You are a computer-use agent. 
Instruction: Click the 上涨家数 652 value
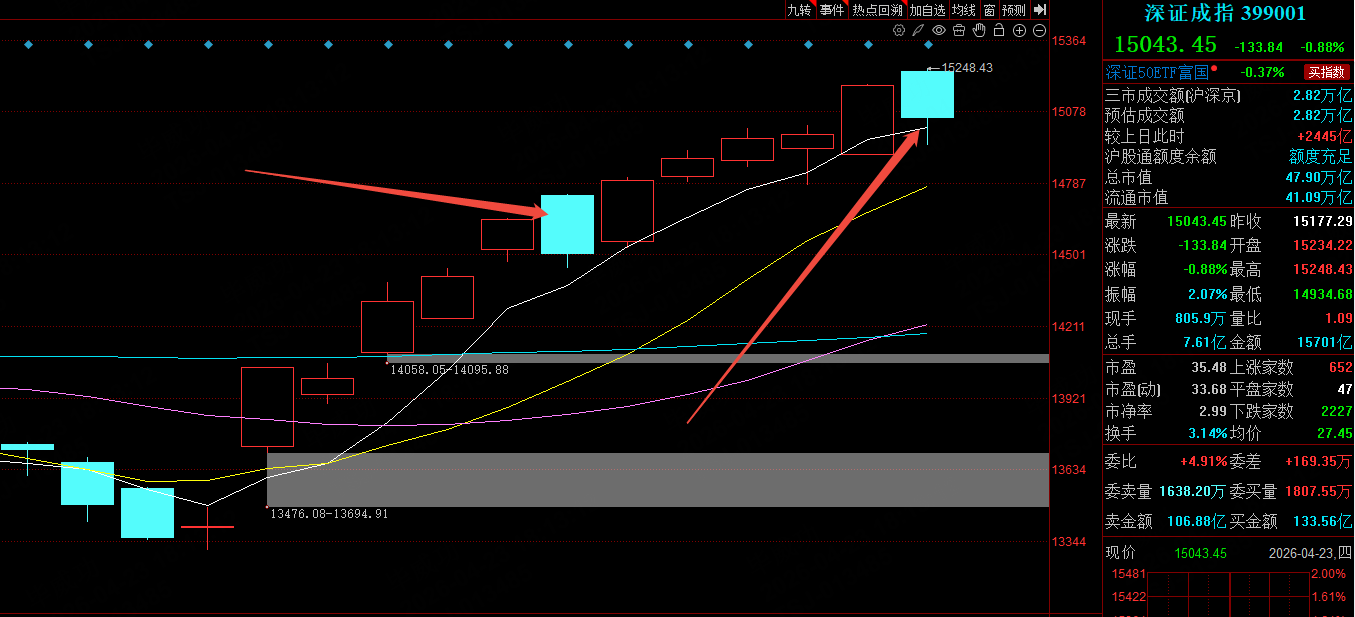pos(1340,368)
